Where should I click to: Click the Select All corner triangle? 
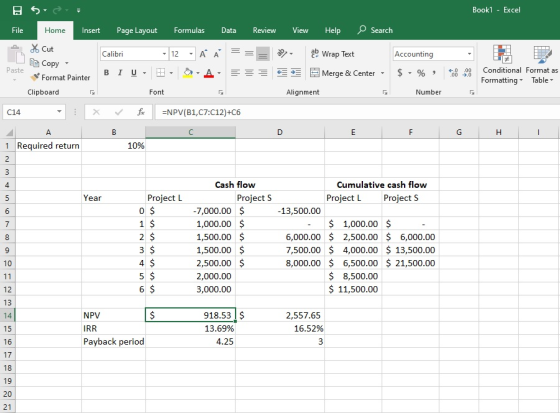(x=9, y=133)
